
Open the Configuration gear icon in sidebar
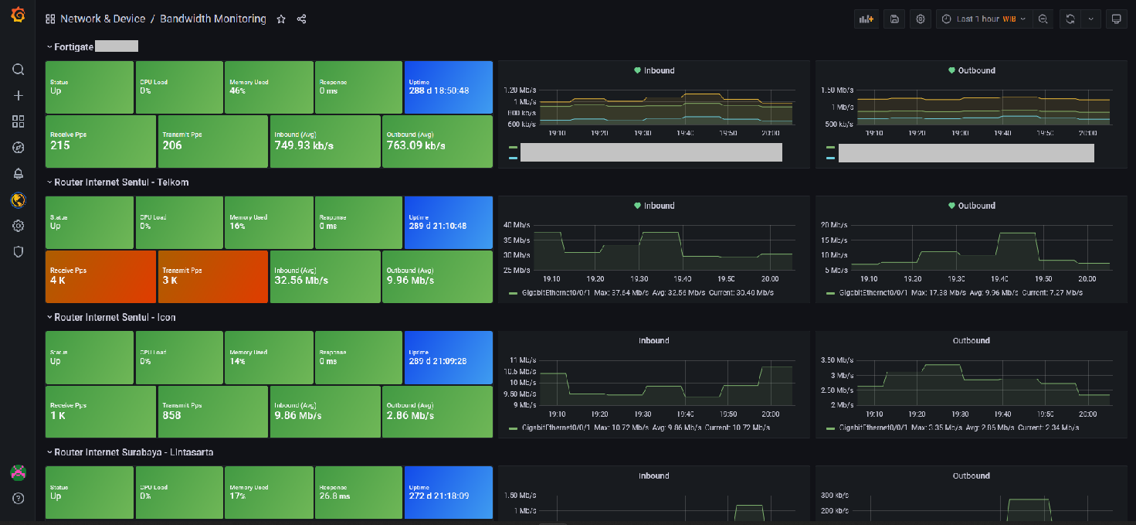(19, 226)
